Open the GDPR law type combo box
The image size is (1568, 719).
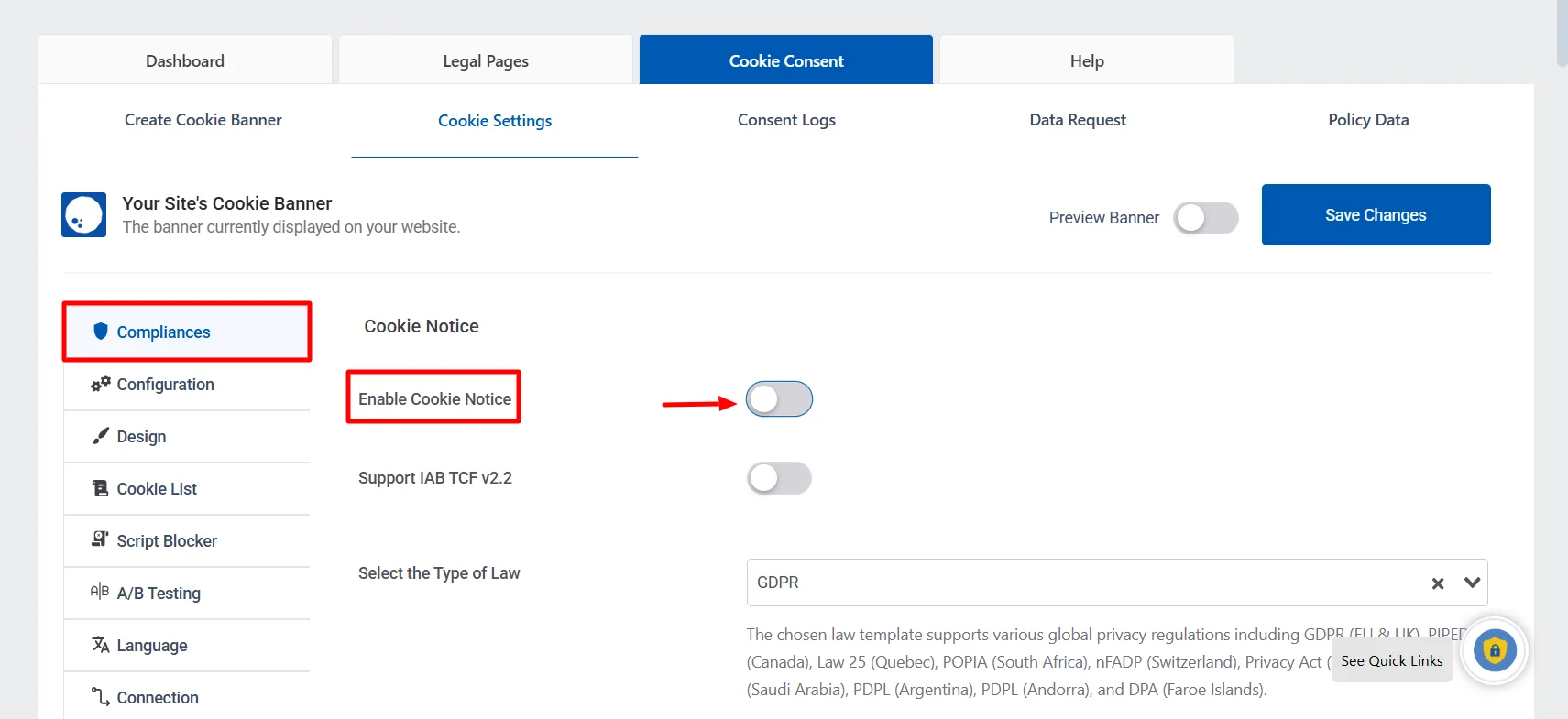click(x=1117, y=583)
